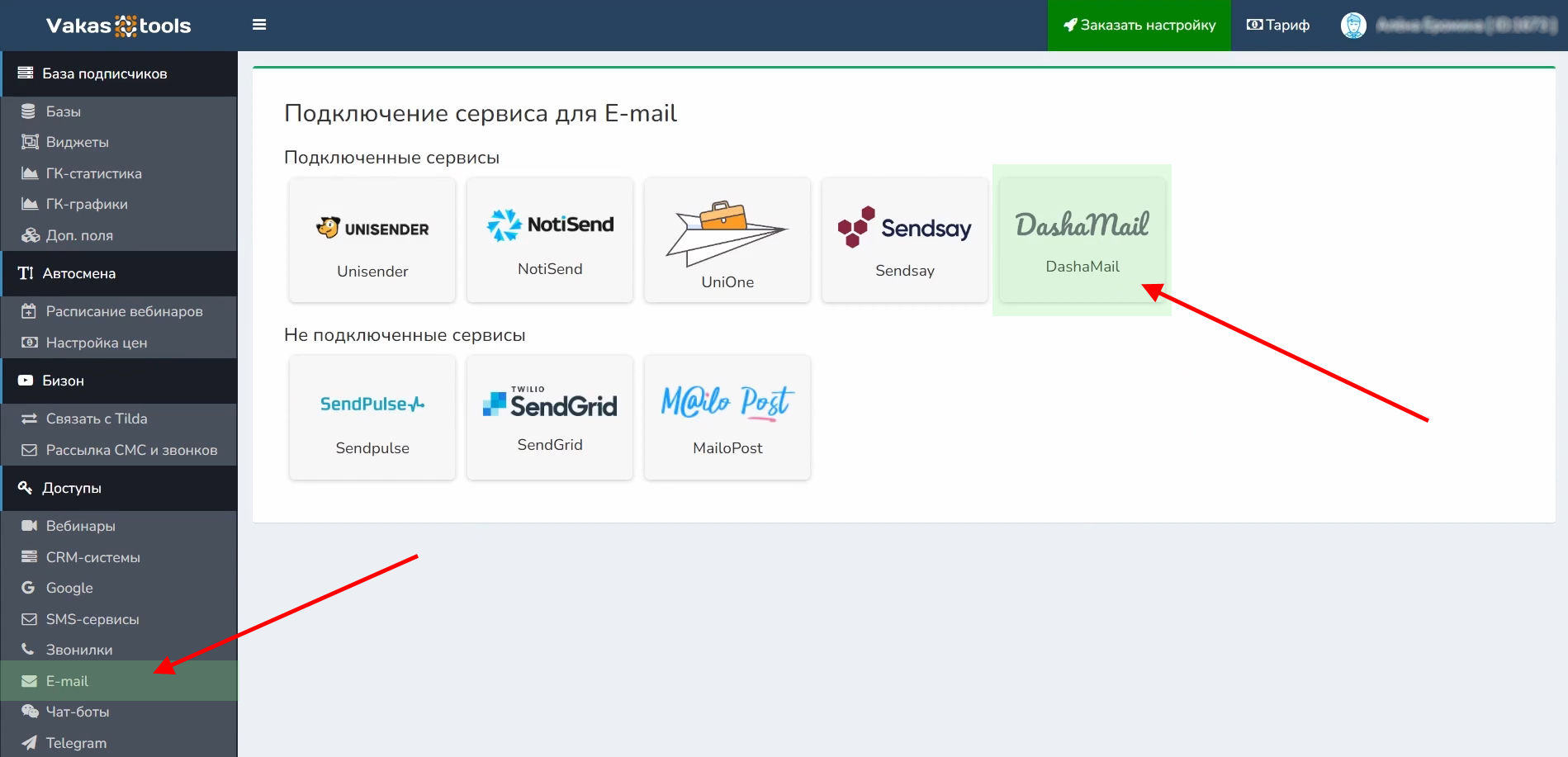The width and height of the screenshot is (1568, 757).
Task: Connect the Sendpulse service
Action: click(372, 418)
